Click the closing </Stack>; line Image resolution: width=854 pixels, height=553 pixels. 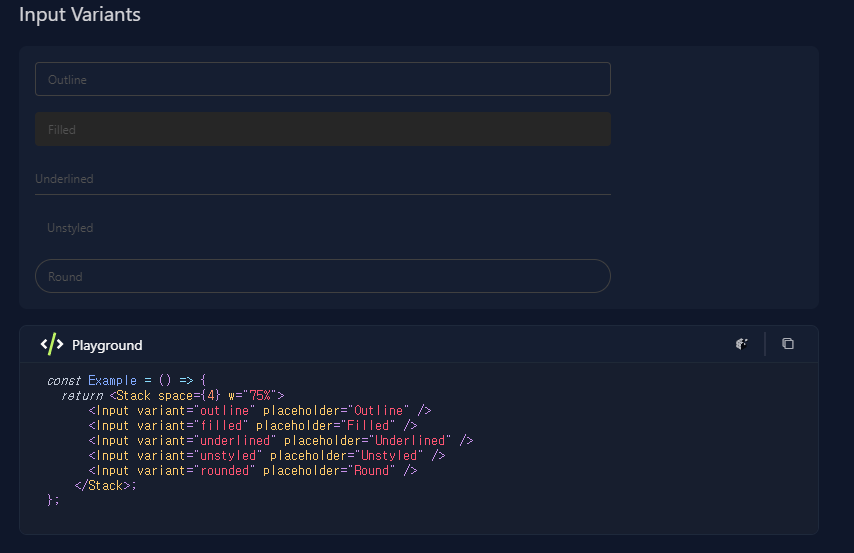coord(106,485)
